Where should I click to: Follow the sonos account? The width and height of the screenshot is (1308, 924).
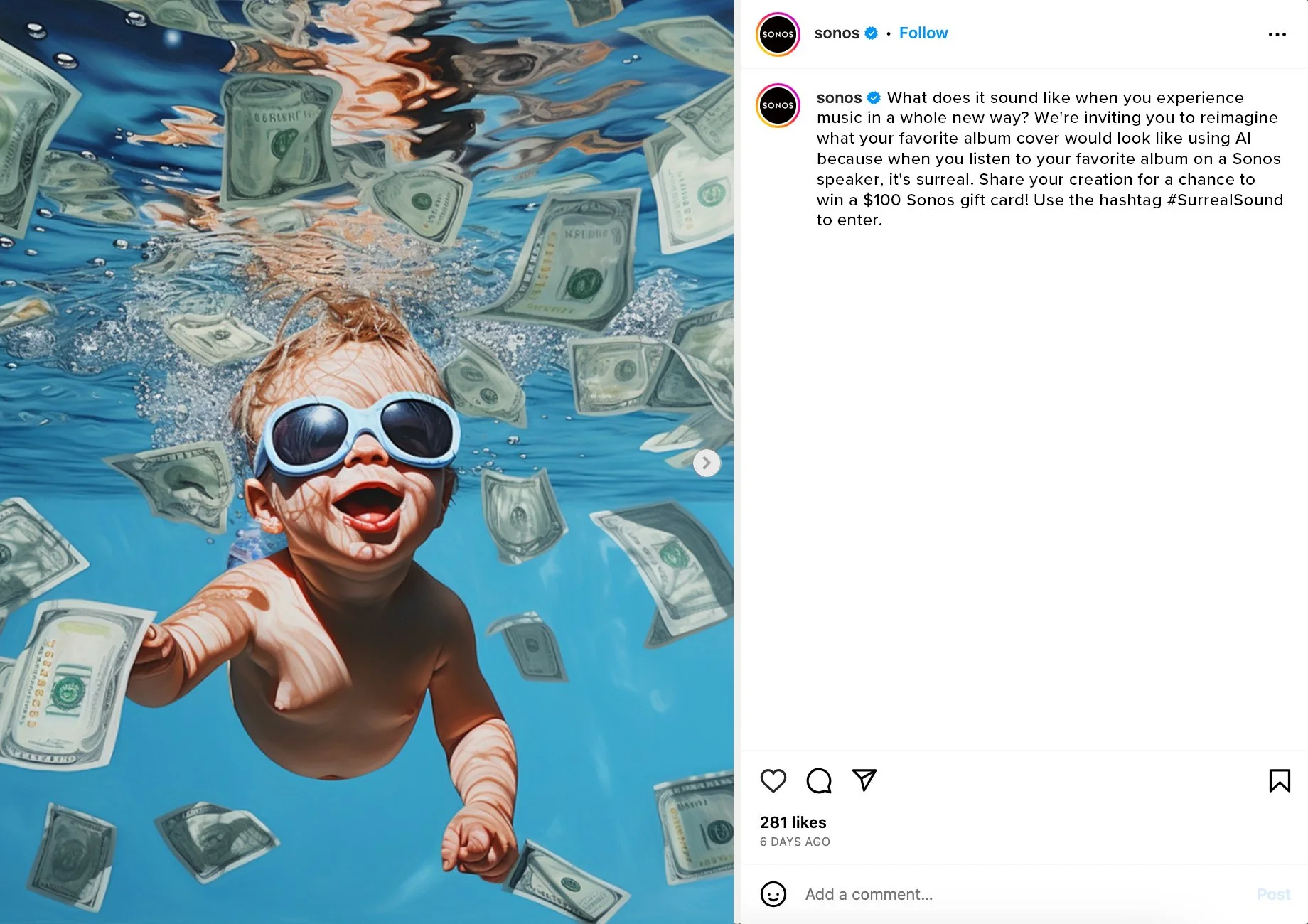(923, 33)
